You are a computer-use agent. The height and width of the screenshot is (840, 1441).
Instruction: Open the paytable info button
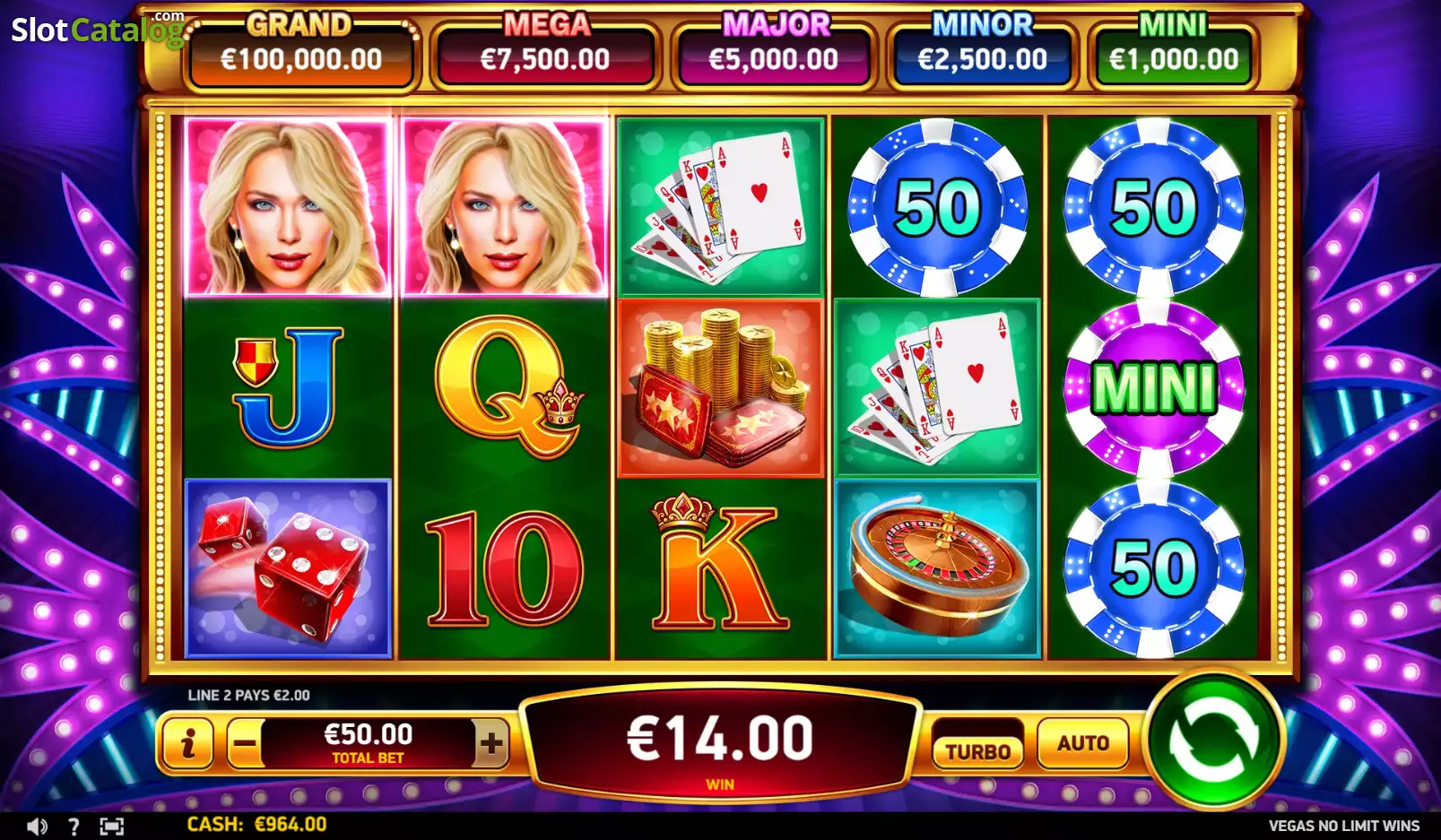[187, 743]
